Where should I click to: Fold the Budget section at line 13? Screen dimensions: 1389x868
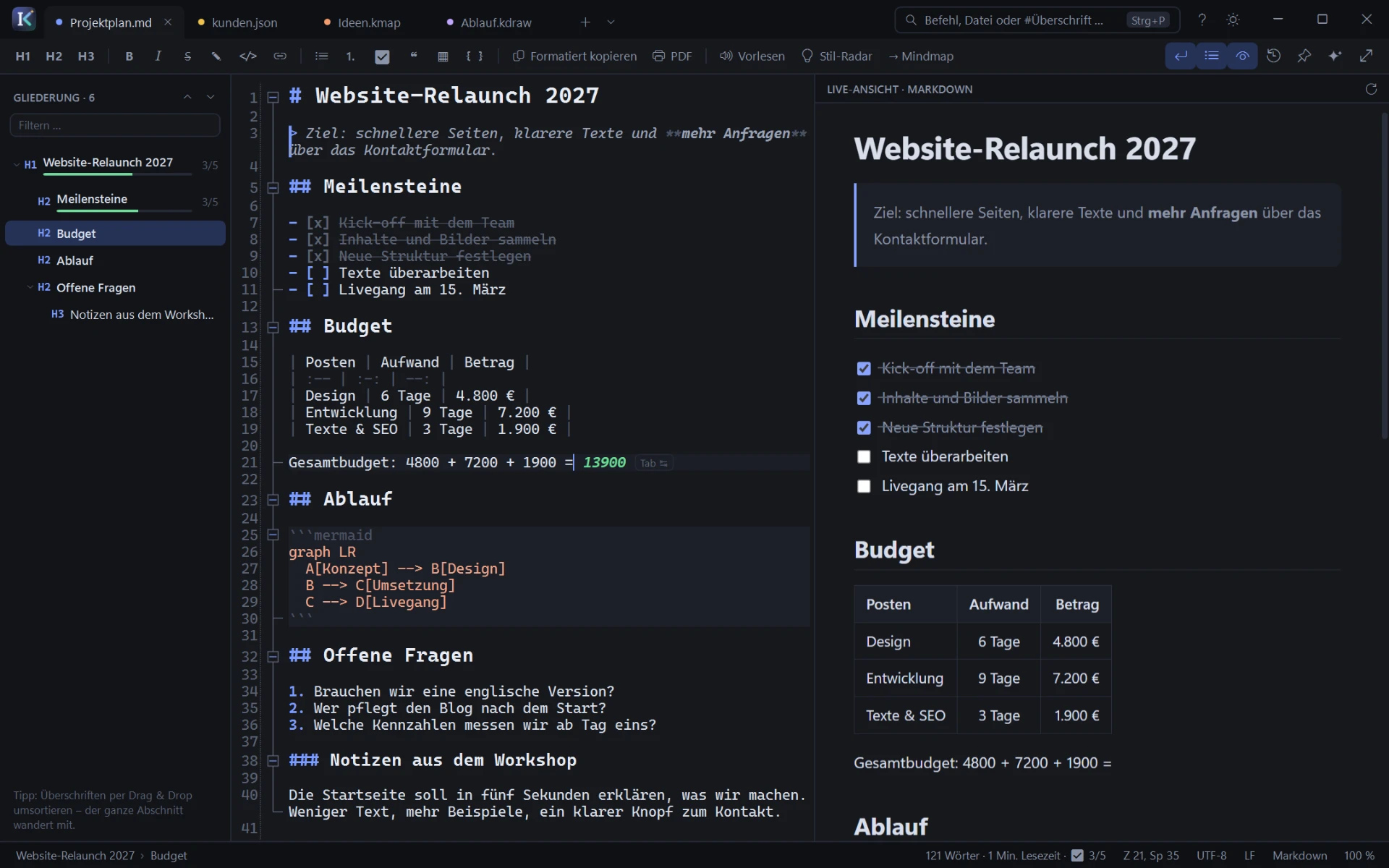[273, 328]
